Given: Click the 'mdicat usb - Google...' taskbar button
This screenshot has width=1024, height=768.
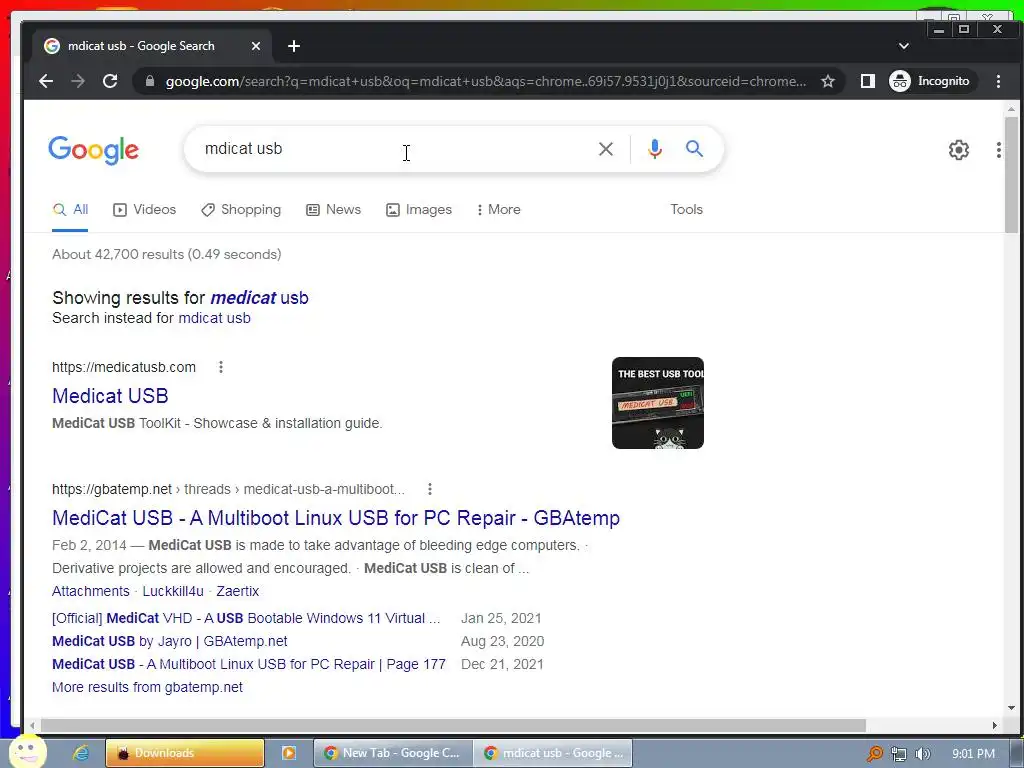Looking at the screenshot, I should click(552, 753).
